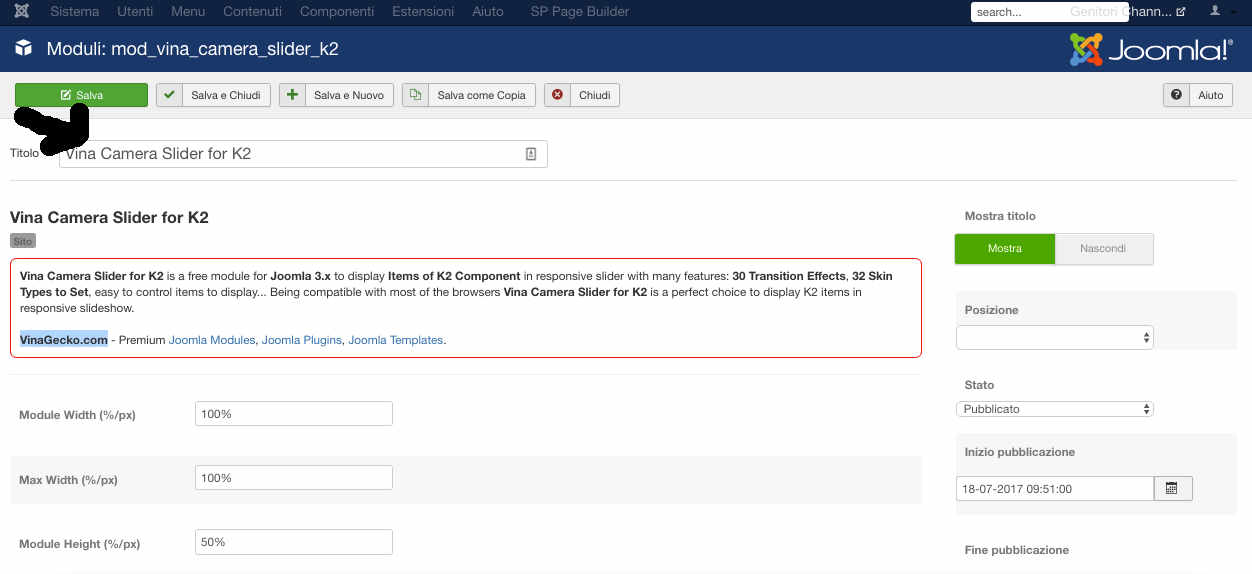Open the user account icon menu
Image resolution: width=1252 pixels, height=574 pixels.
(x=1217, y=12)
